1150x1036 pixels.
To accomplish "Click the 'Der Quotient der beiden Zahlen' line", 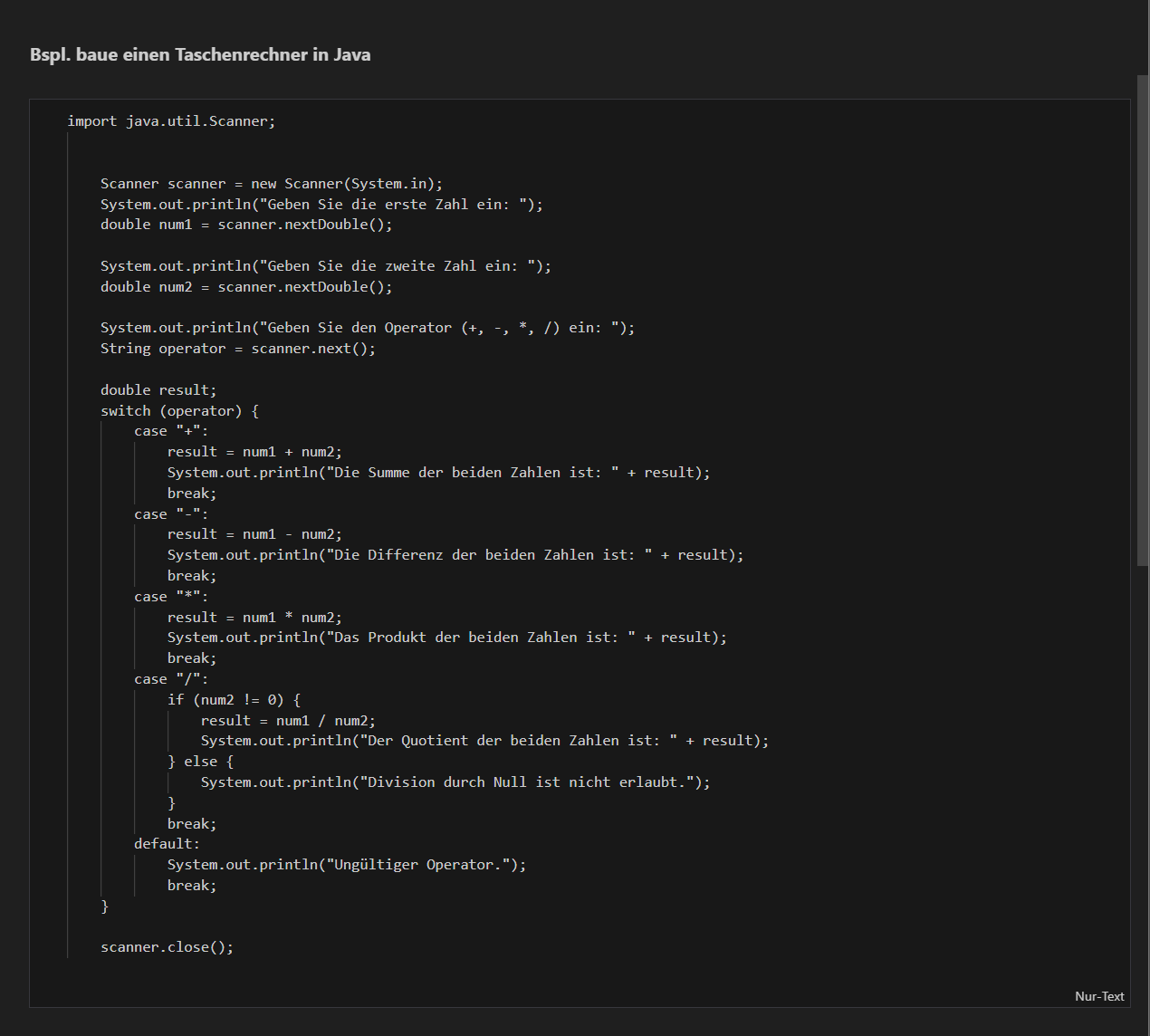I will [484, 741].
